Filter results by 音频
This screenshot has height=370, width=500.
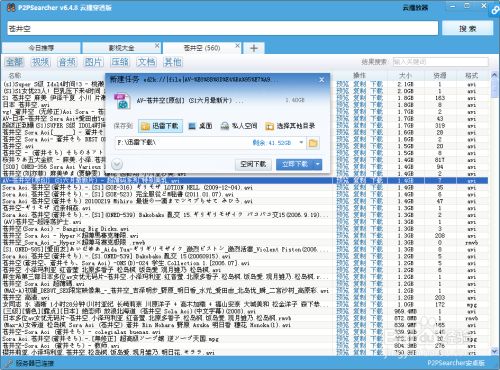67,62
